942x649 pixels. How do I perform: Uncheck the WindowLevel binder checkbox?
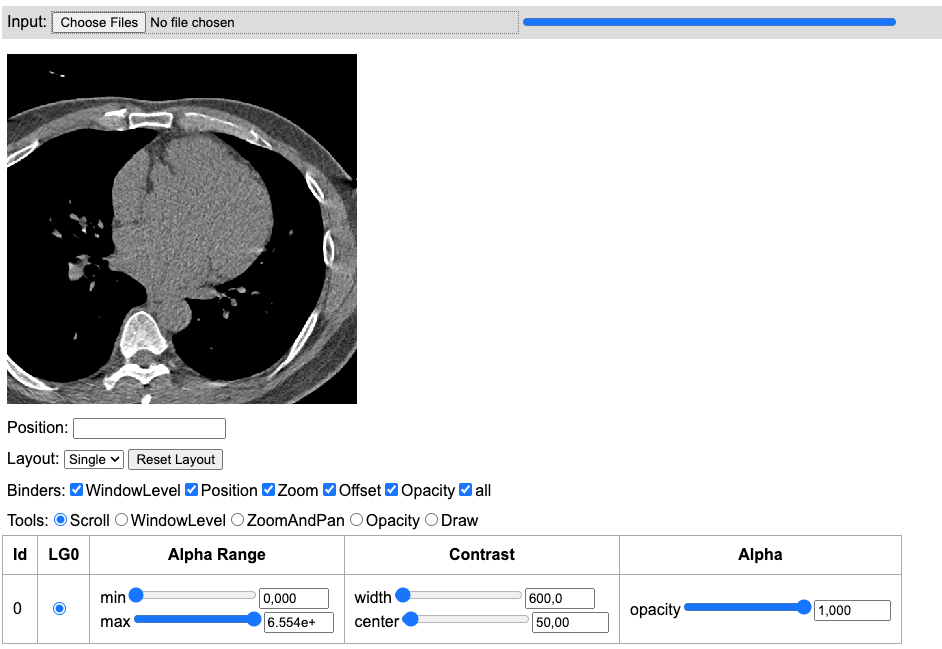tap(77, 490)
